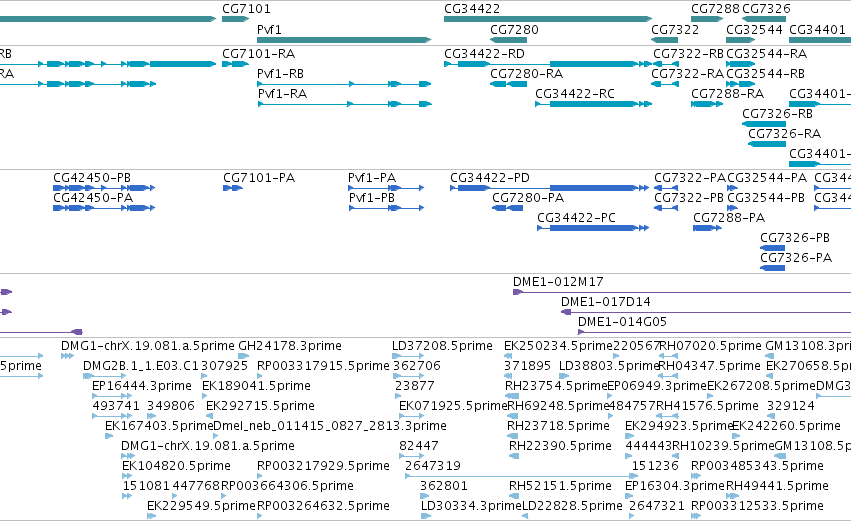Click EST GH24178.3prime
The image size is (851, 521).
[290, 346]
